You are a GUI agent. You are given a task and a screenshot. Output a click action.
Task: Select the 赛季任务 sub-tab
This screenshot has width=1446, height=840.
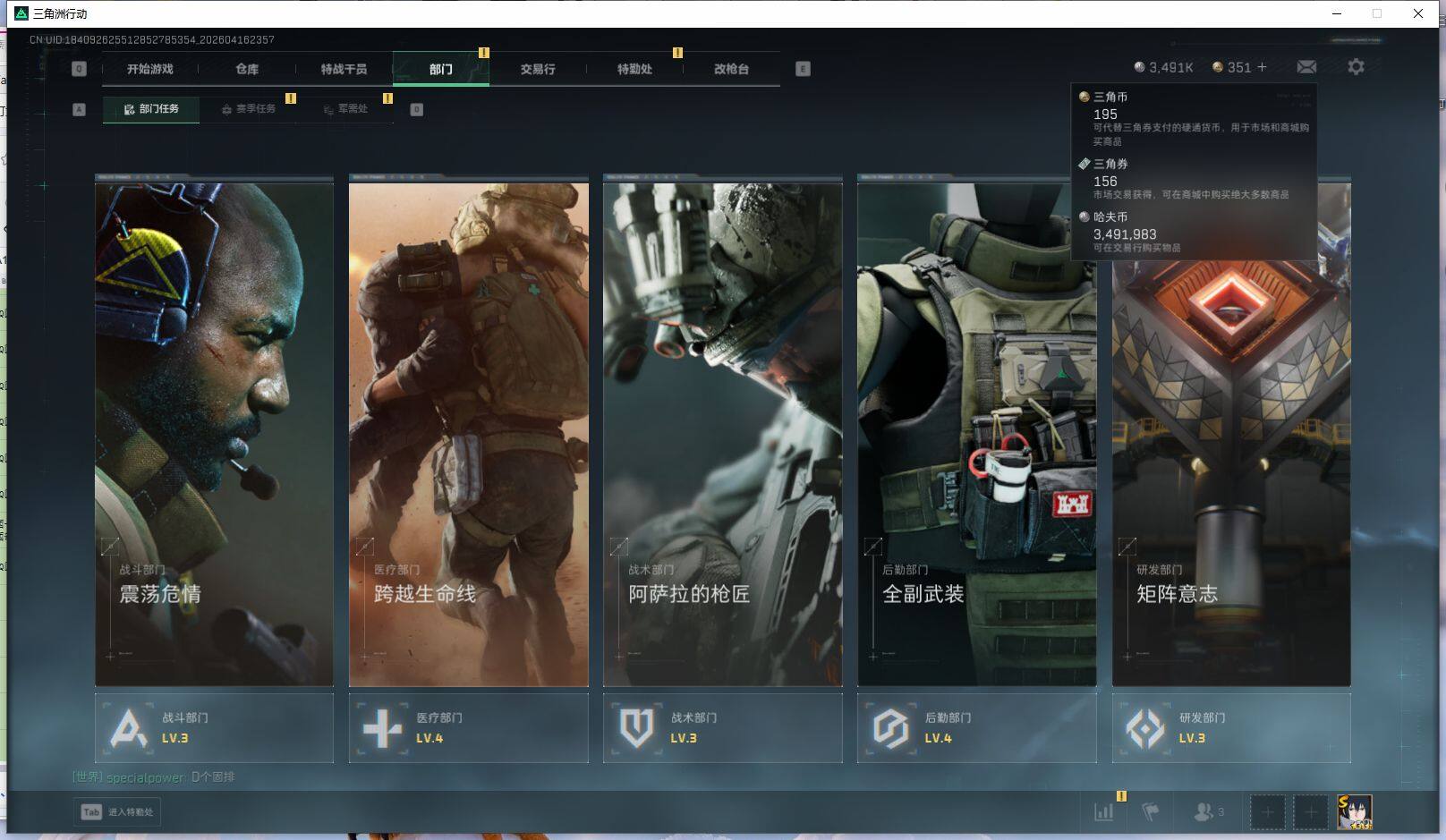(249, 109)
